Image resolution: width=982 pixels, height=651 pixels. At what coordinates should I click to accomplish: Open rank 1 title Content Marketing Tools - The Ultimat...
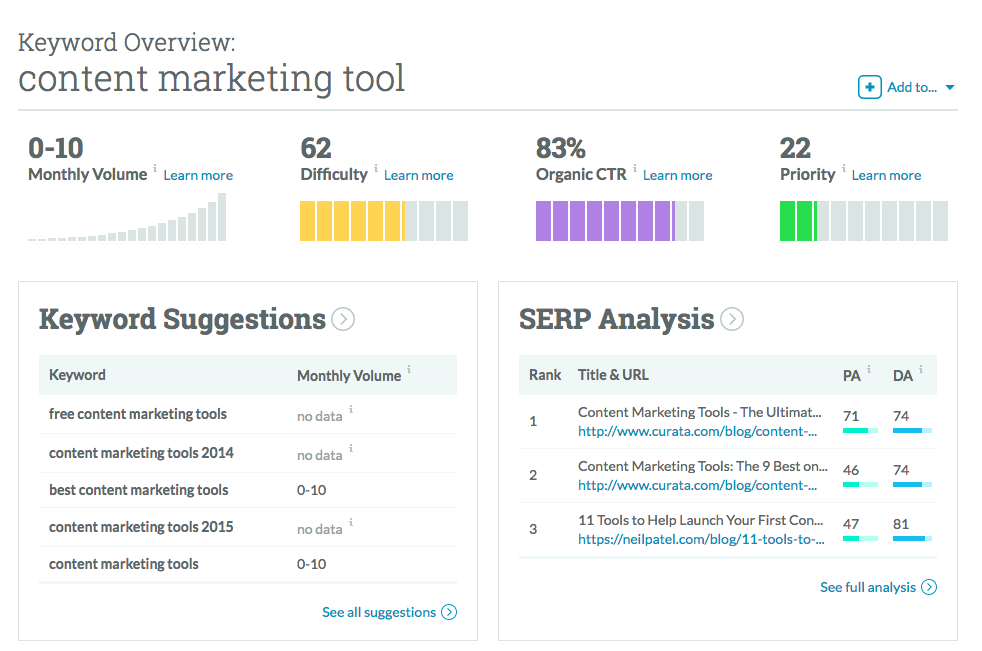(700, 412)
